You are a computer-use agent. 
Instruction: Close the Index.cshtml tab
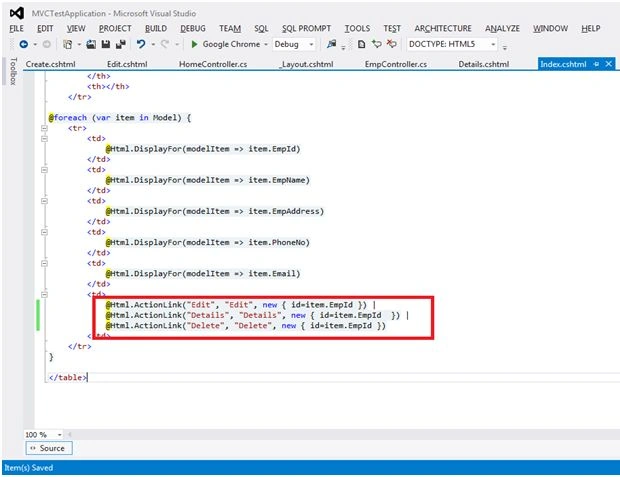[x=609, y=64]
